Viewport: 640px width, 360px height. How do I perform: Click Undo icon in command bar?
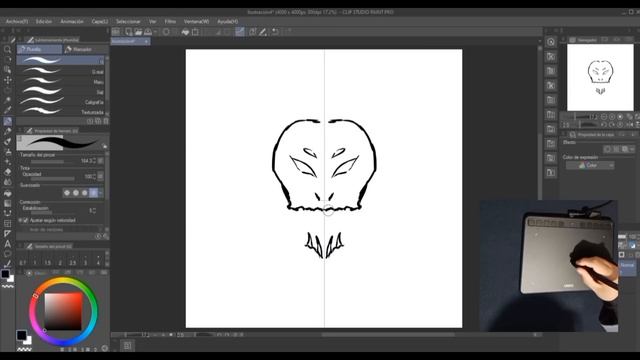click(x=275, y=32)
